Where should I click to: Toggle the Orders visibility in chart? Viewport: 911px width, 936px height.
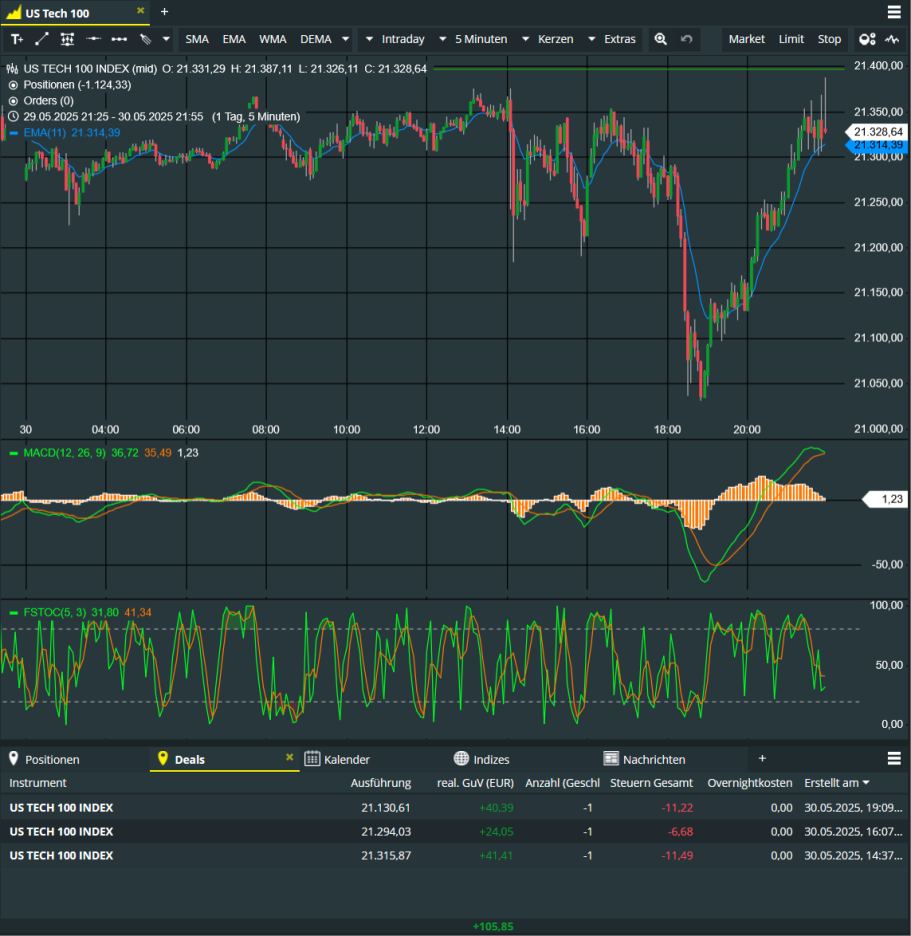[13, 101]
